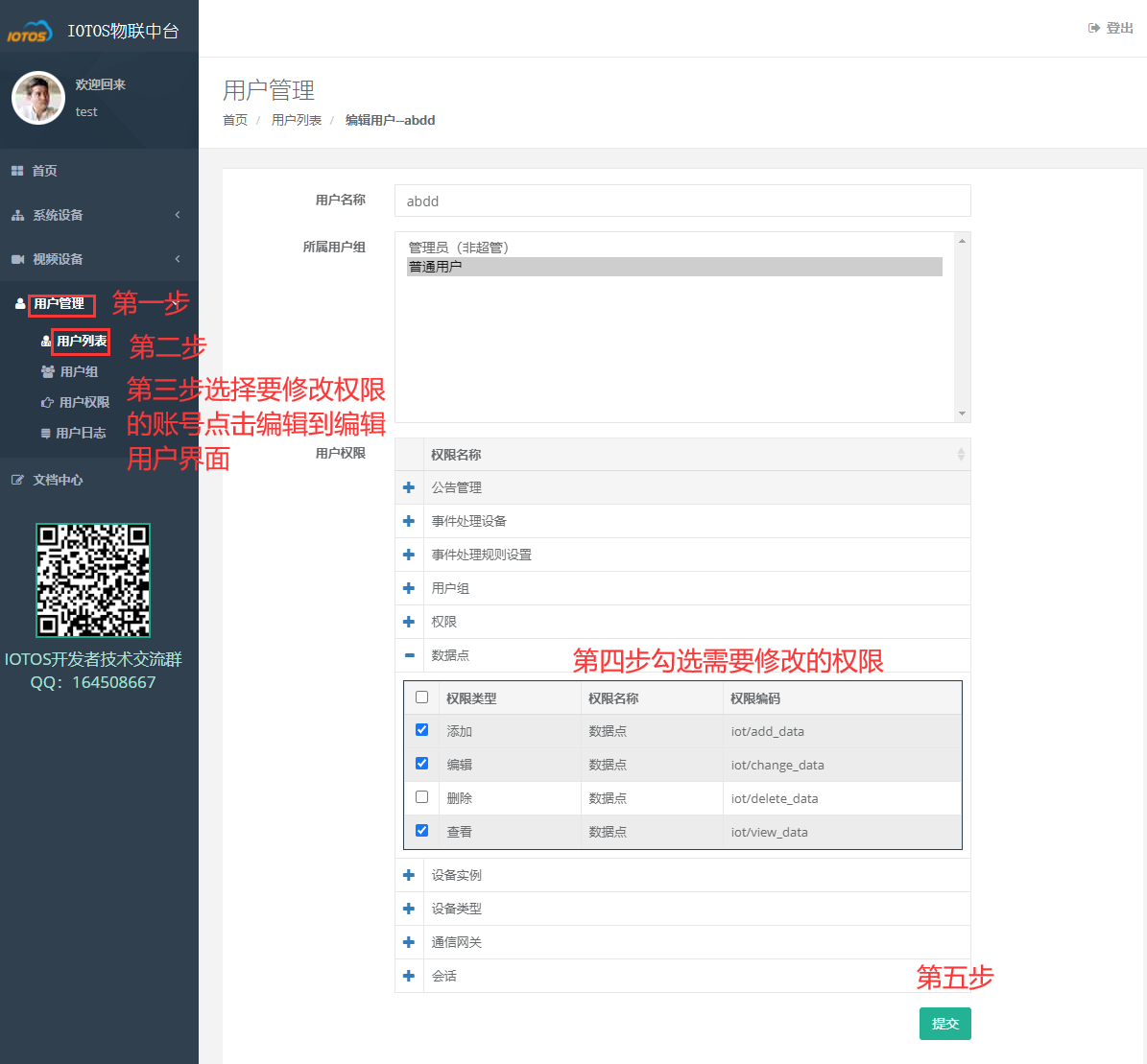Open 用户日志 via its log icon
Viewport: 1147px width, 1064px height.
(x=46, y=433)
